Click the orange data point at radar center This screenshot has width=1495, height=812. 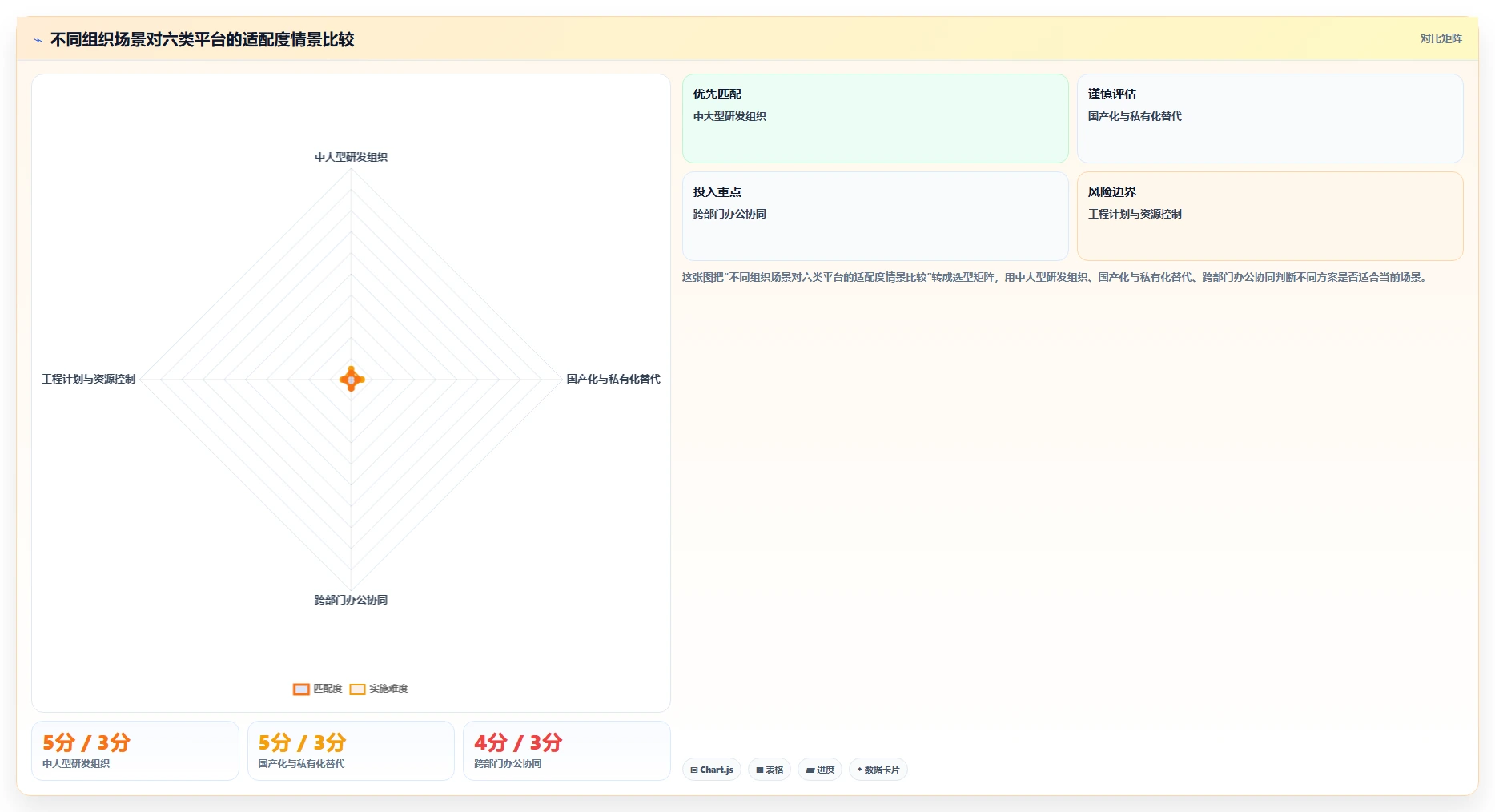tap(352, 379)
